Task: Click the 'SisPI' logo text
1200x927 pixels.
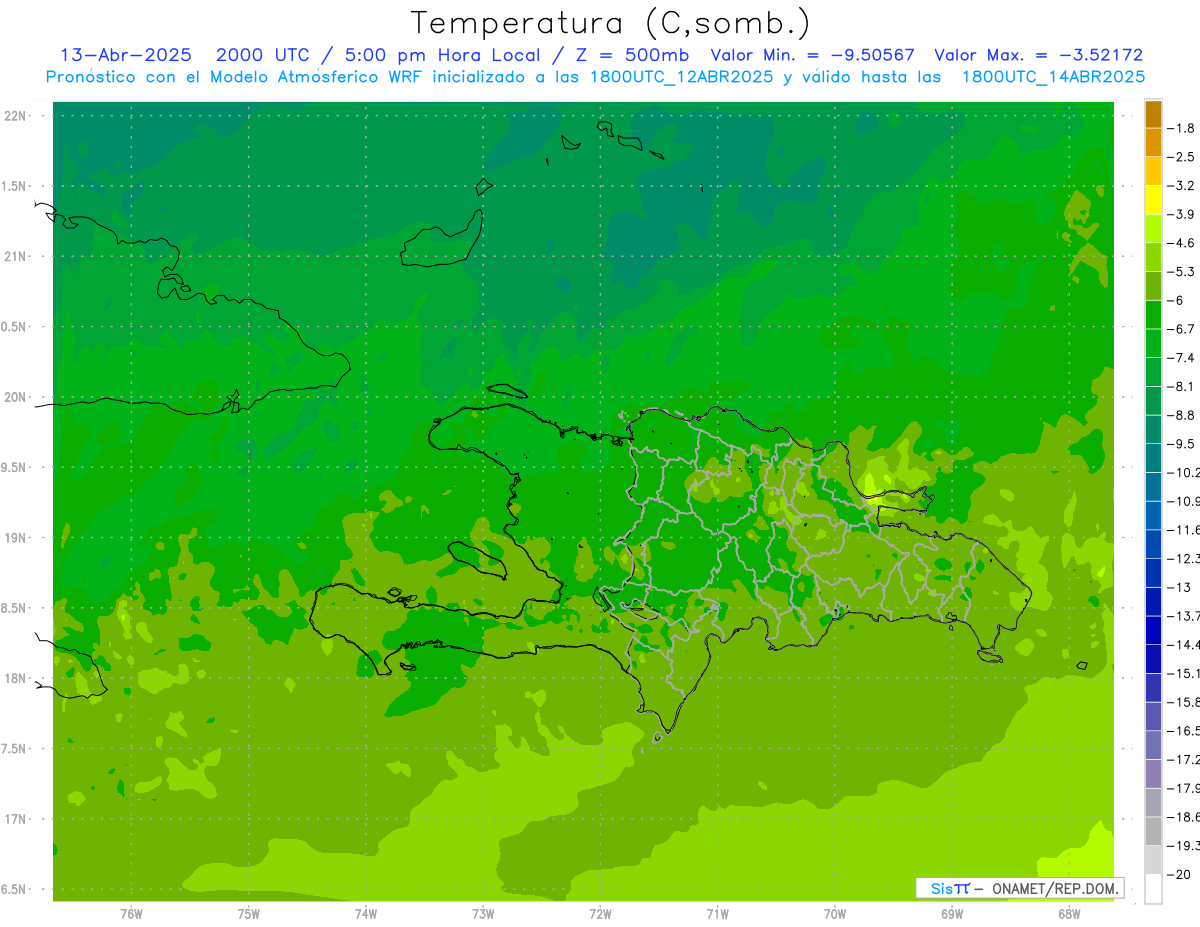Action: click(950, 888)
